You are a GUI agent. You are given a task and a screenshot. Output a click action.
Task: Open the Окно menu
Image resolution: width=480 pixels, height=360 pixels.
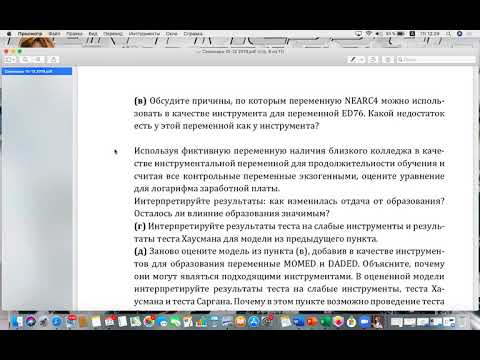click(171, 34)
